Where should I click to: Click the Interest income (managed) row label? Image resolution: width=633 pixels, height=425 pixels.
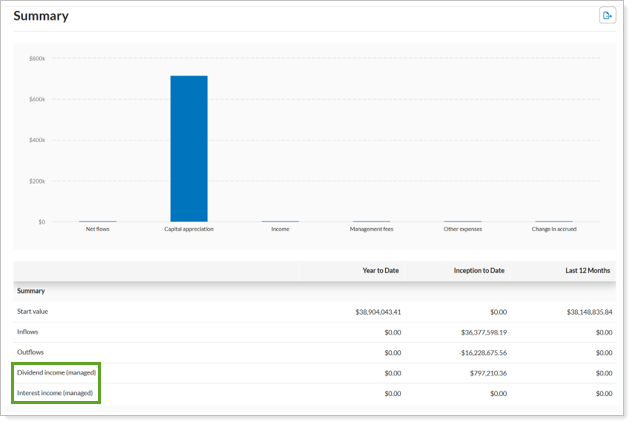[x=56, y=393]
